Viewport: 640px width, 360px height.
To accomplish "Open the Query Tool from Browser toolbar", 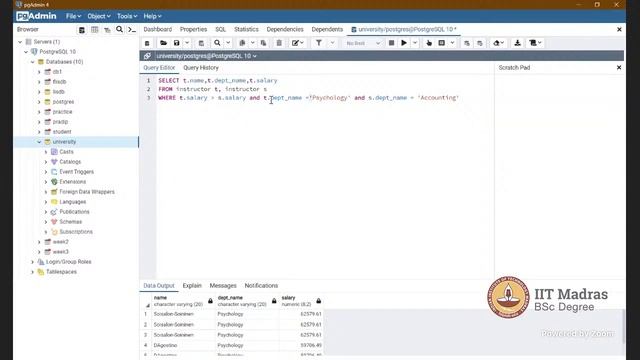I will 82,30.
